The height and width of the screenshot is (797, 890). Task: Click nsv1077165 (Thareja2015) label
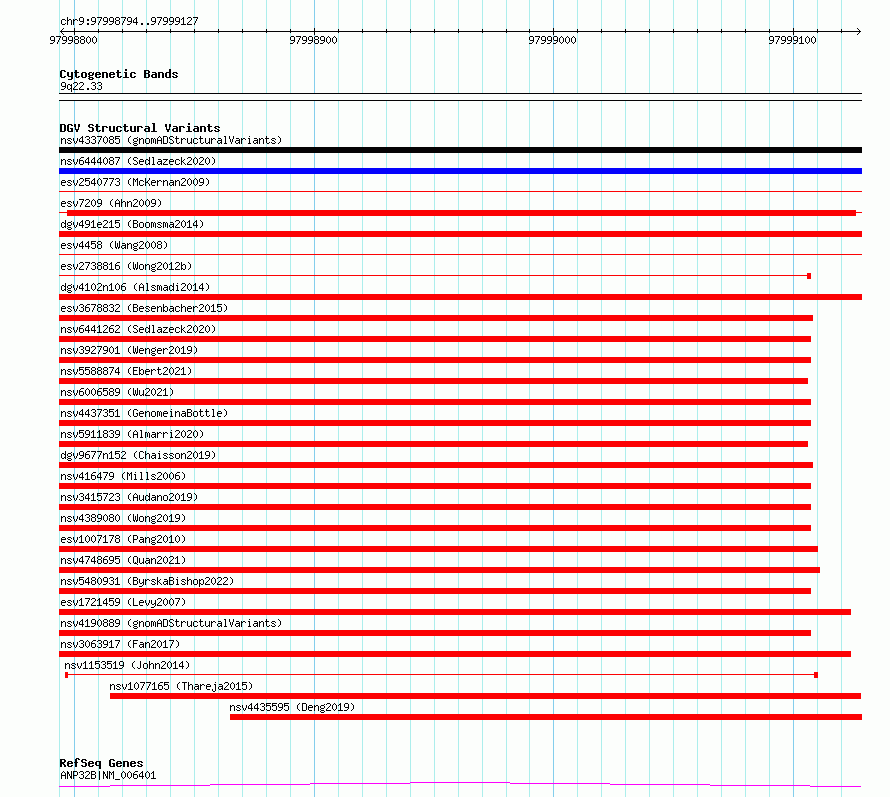coord(181,686)
